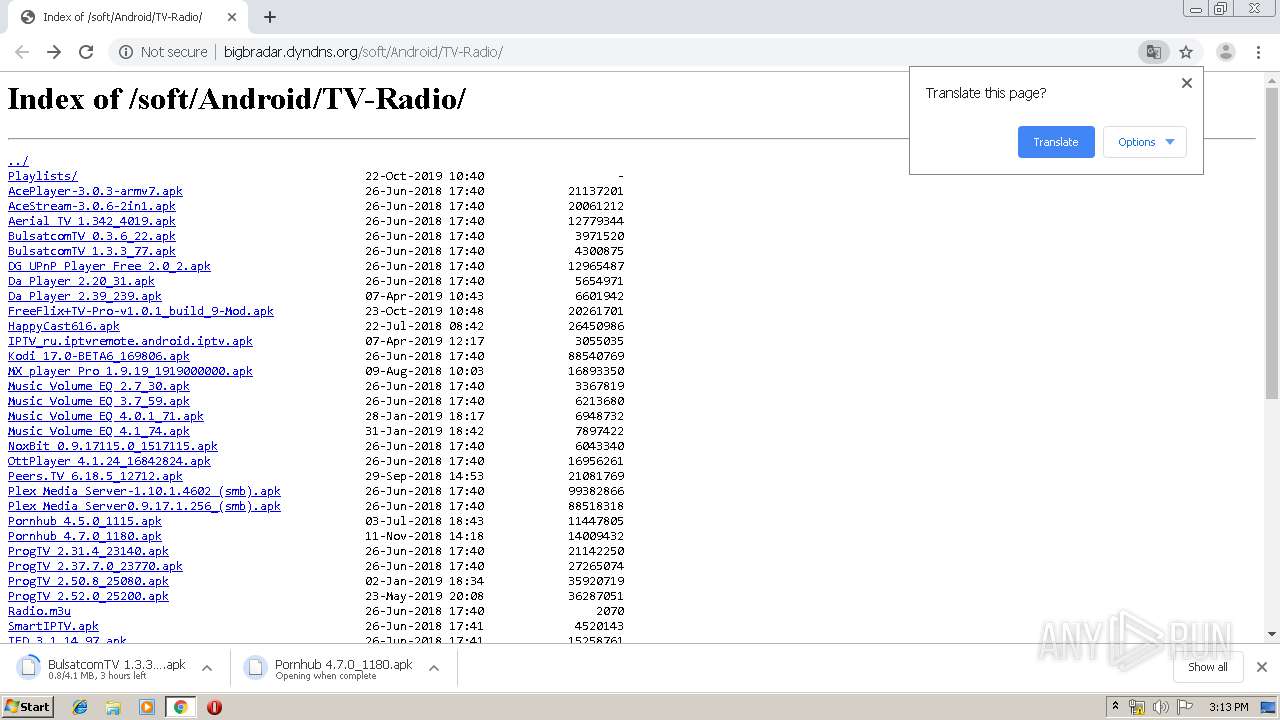Screen dimensions: 1280x720
Task: Click the Aerial_TV_1.342_4019.apk link
Action: pos(92,221)
